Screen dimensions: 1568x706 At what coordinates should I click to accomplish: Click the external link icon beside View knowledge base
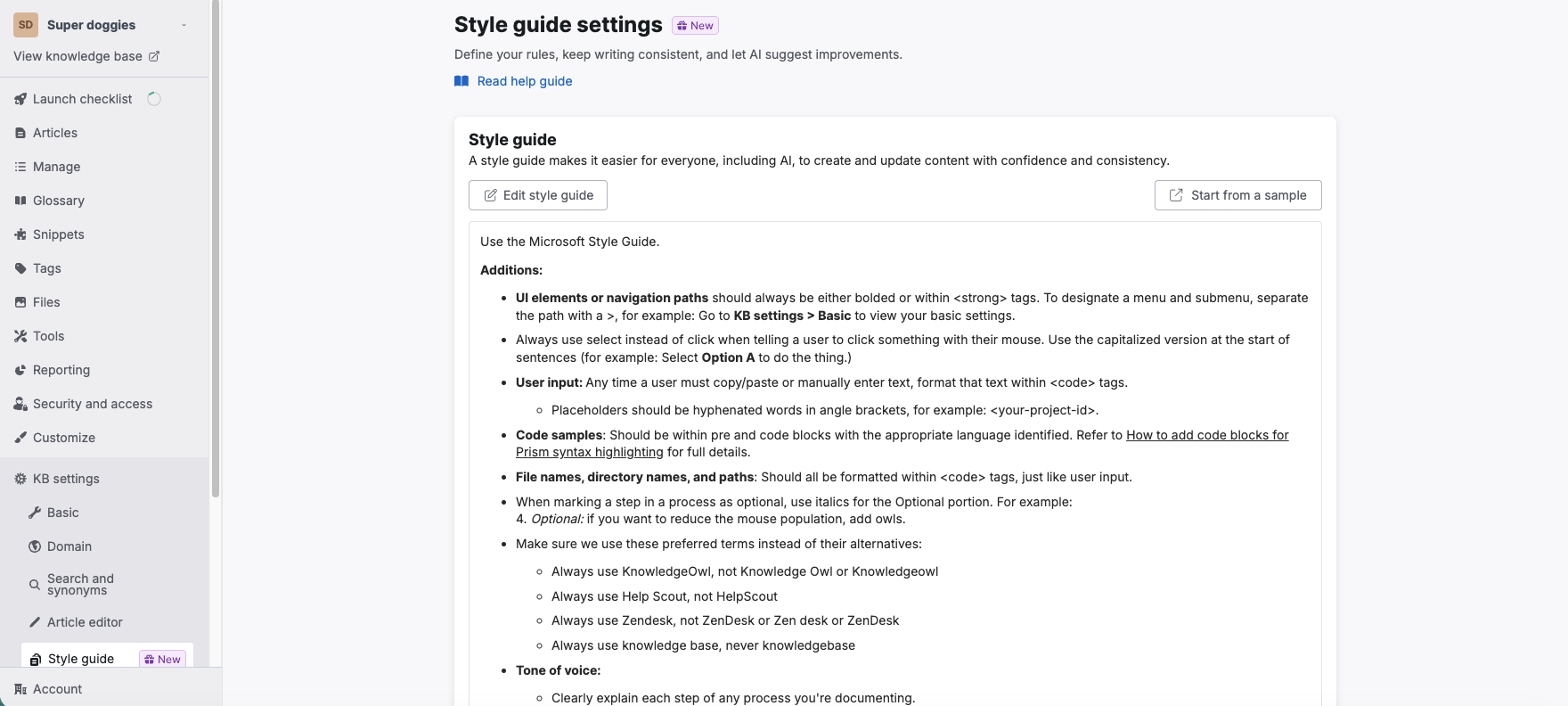pyautogui.click(x=153, y=55)
